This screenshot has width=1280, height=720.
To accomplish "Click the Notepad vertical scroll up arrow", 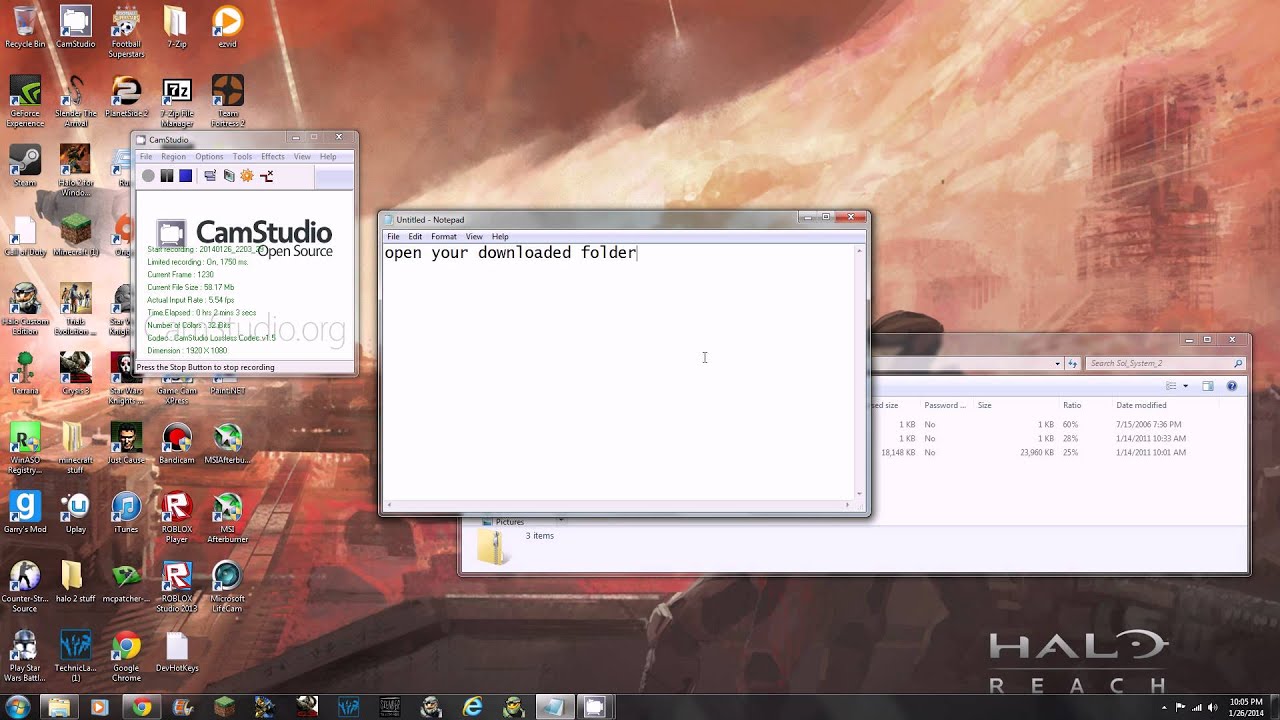I will 859,250.
